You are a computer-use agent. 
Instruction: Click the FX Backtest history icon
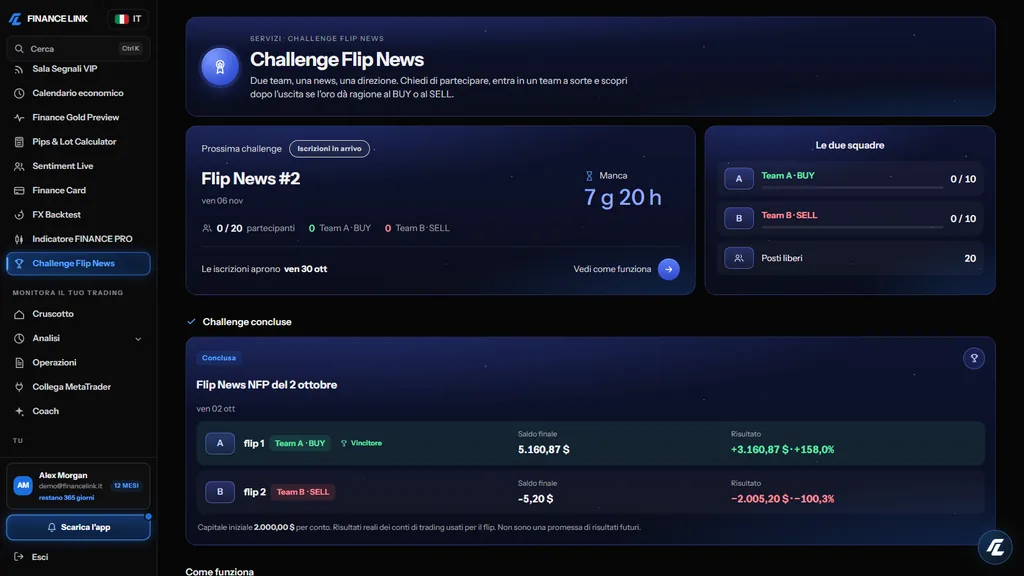19,215
